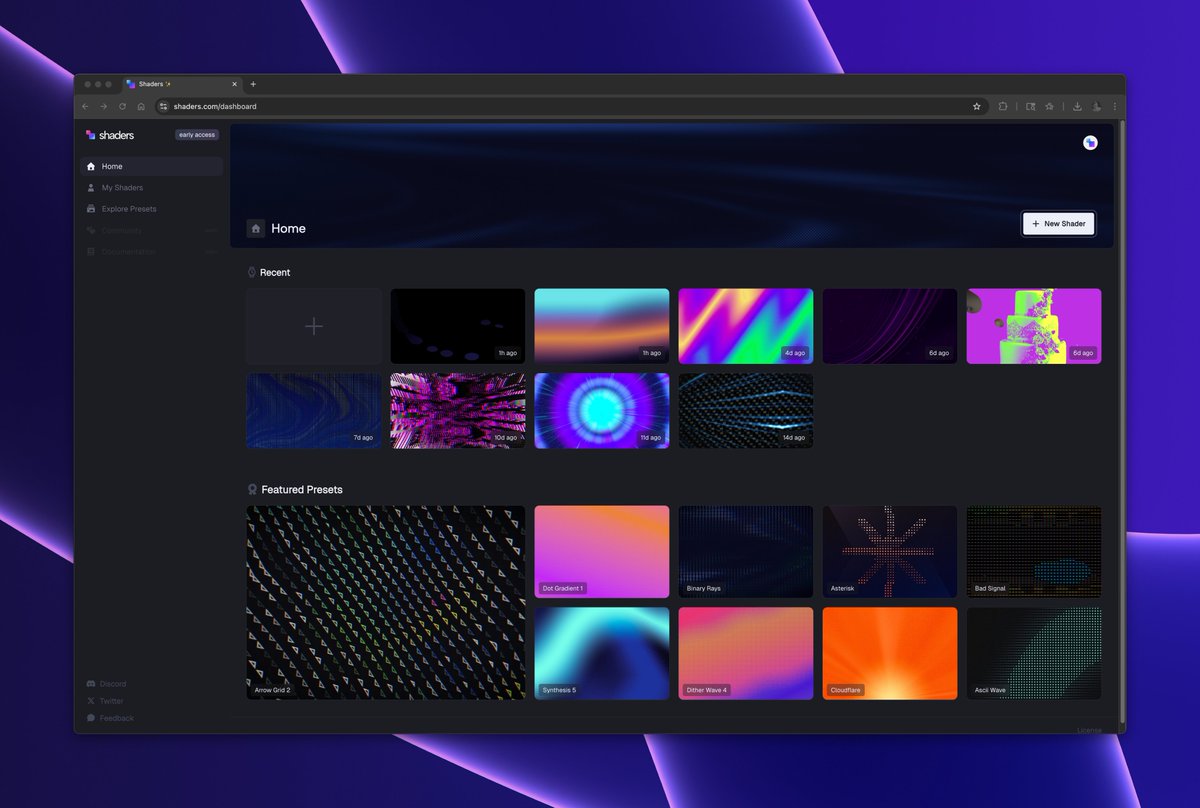Open the dotted wave shader from 14d ago
The width and height of the screenshot is (1200, 808).
pos(746,411)
